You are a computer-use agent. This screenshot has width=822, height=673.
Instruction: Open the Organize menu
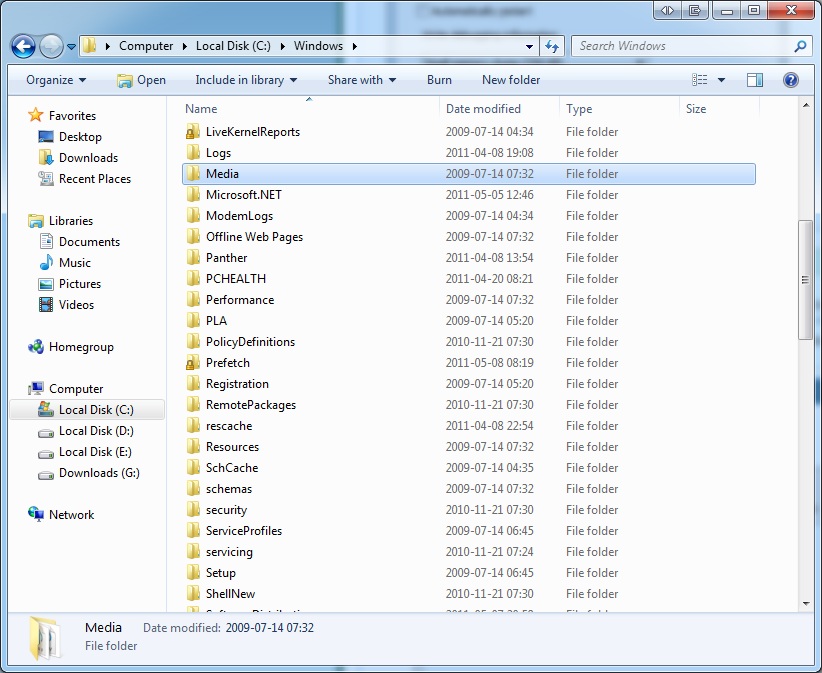click(56, 80)
